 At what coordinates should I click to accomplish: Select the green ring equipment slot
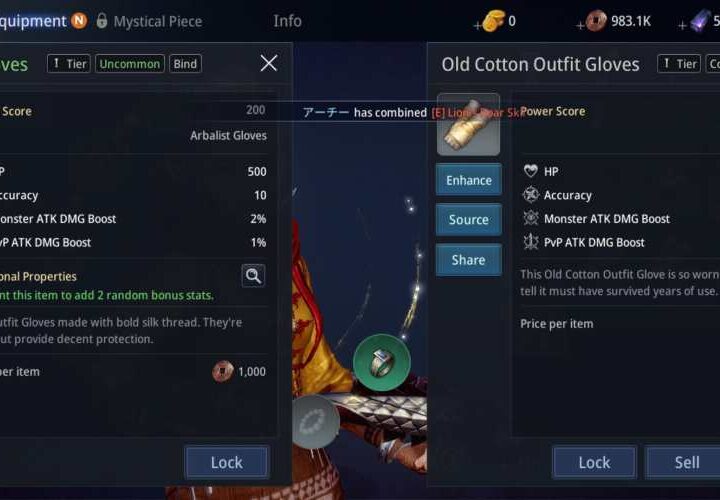click(382, 362)
